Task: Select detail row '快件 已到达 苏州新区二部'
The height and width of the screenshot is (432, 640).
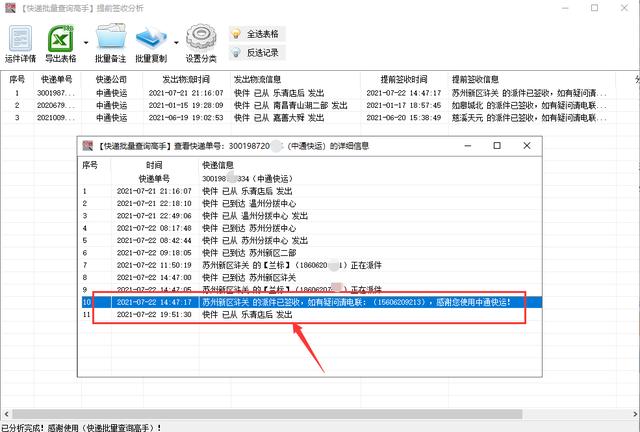Action: point(310,253)
